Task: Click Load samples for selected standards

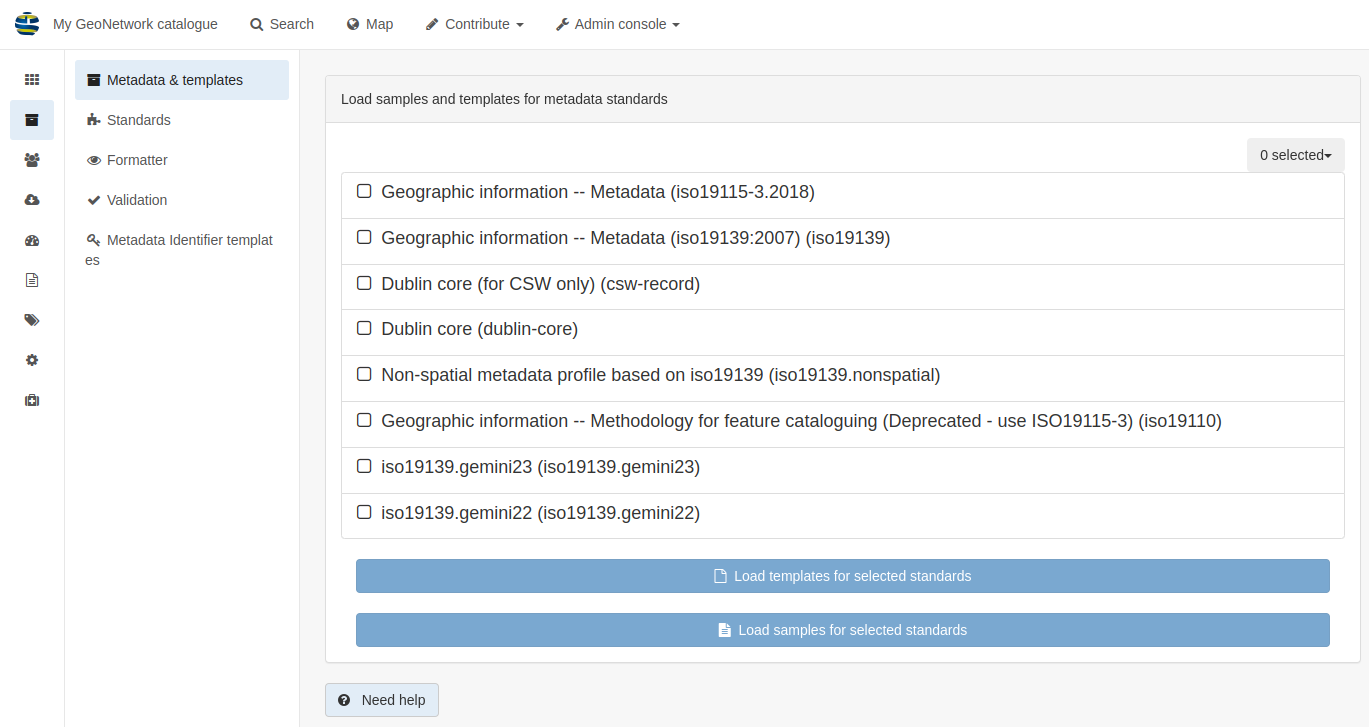Action: 843,630
